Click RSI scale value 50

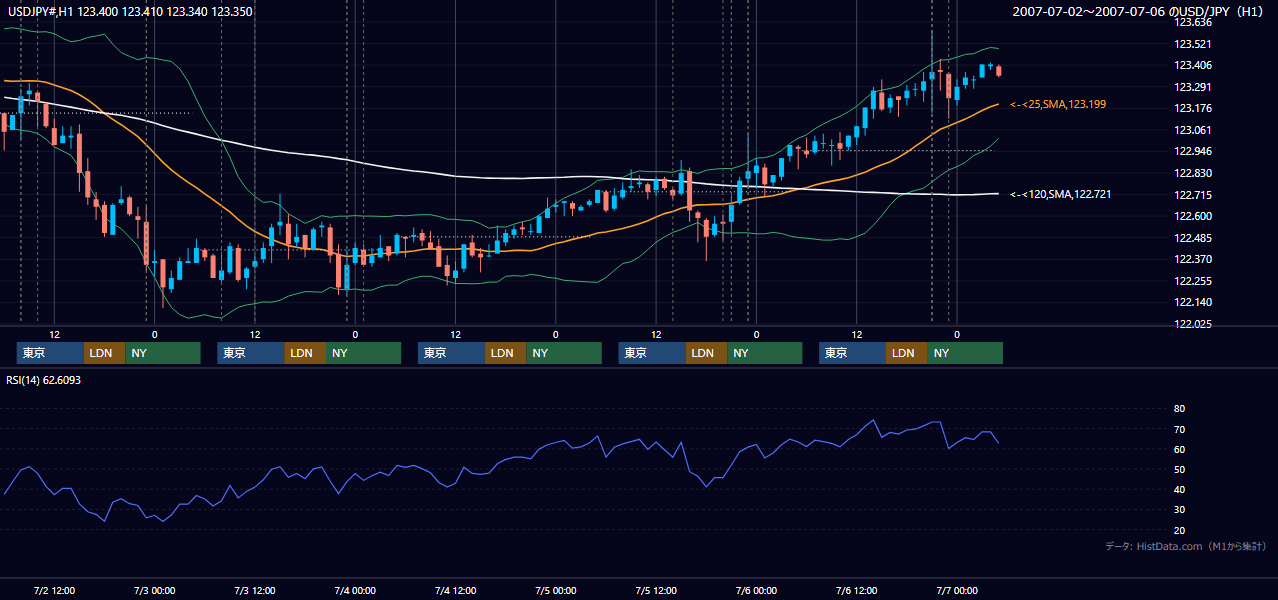[1179, 469]
